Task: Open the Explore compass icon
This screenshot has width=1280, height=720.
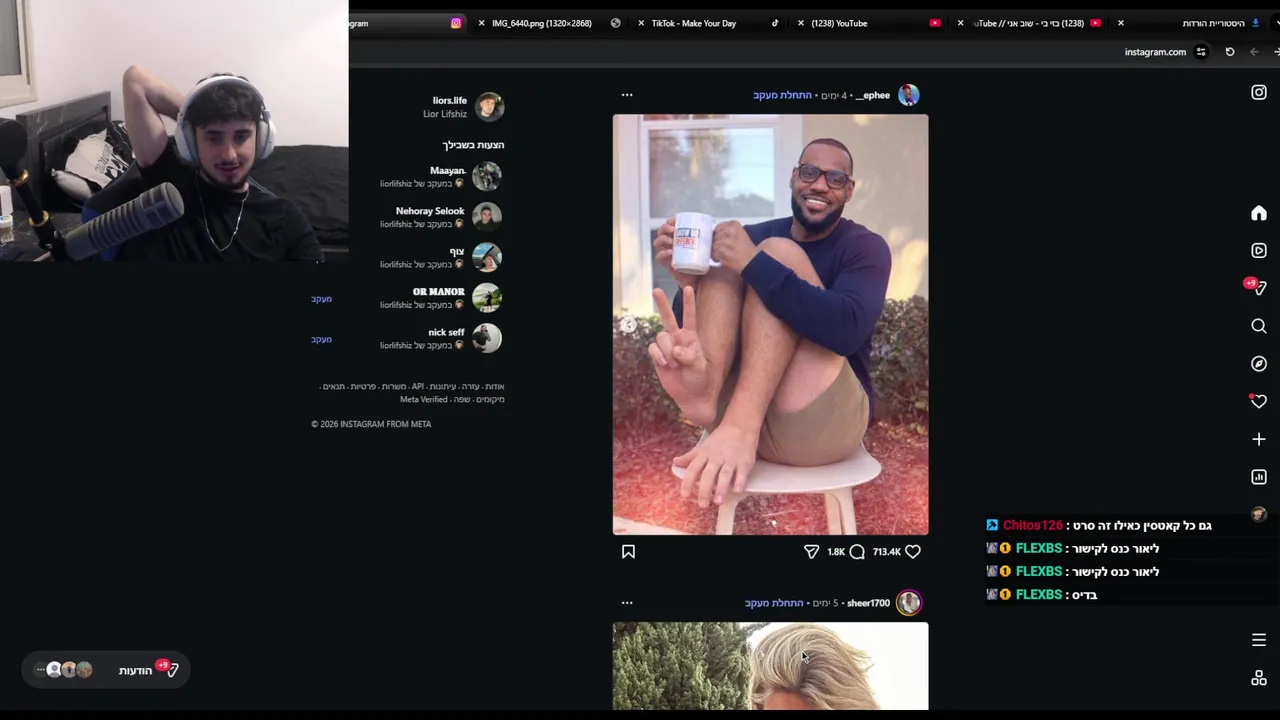Action: (x=1259, y=364)
